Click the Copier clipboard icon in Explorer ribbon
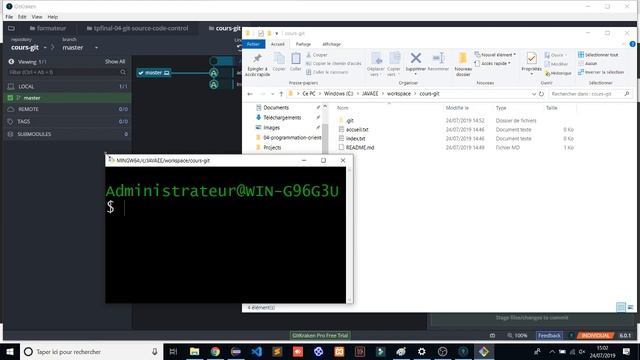640x360 pixels. [x=279, y=59]
